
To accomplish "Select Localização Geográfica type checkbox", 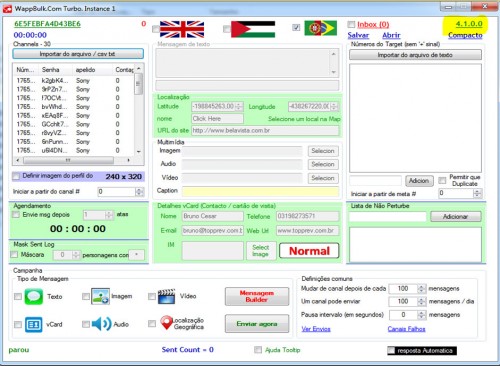I will coord(152,323).
